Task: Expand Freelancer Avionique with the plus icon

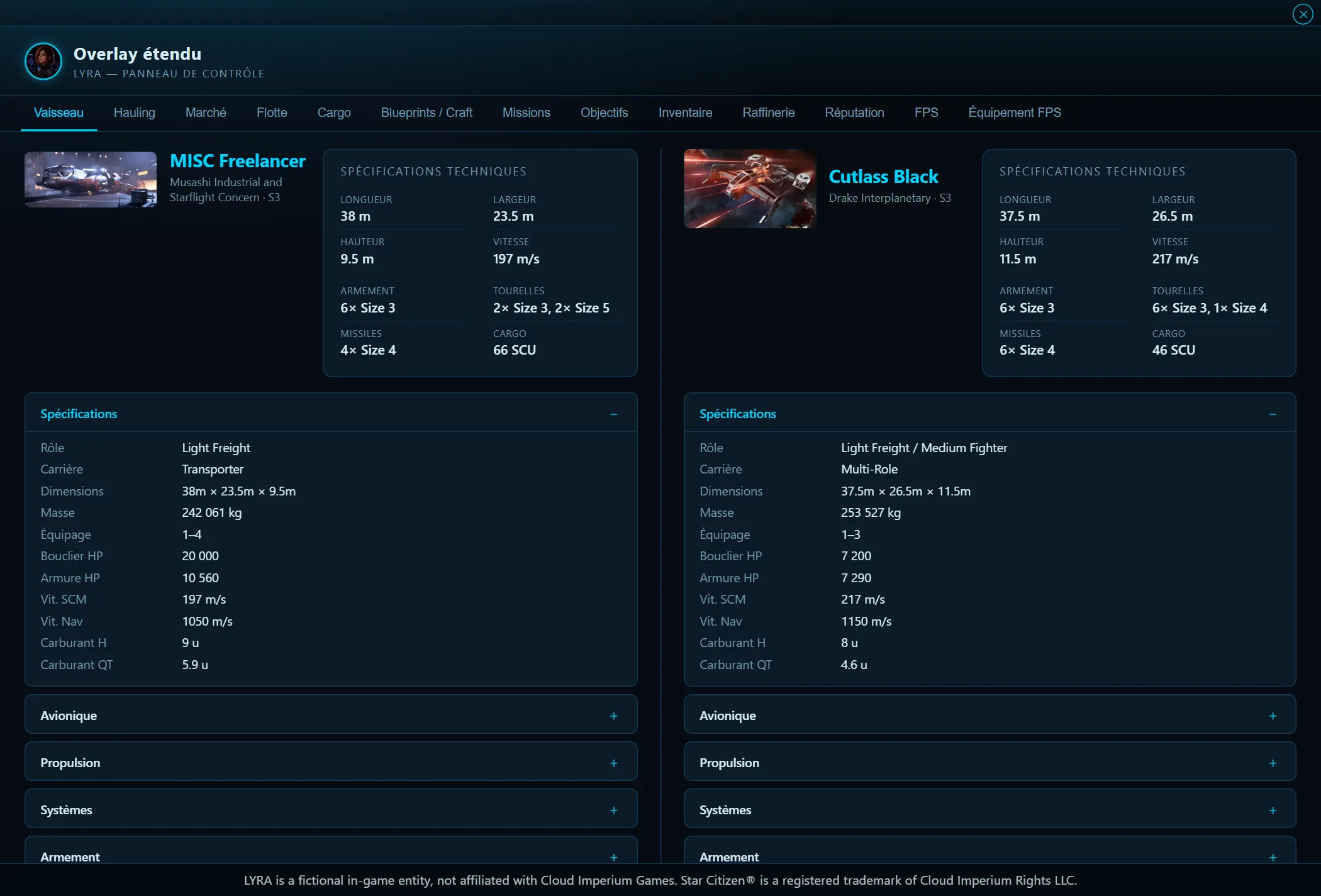Action: click(613, 716)
